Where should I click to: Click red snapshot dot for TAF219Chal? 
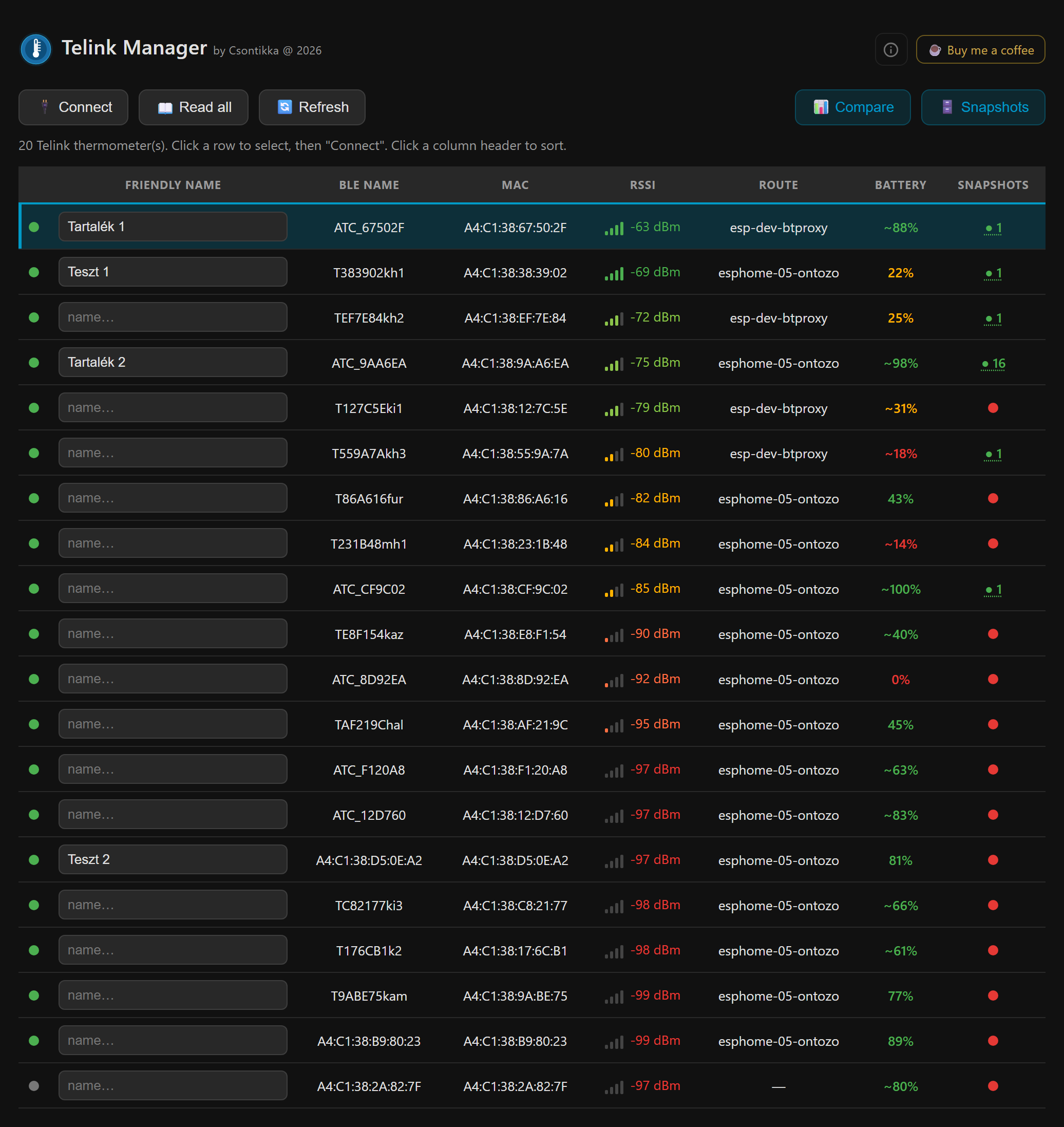993,724
